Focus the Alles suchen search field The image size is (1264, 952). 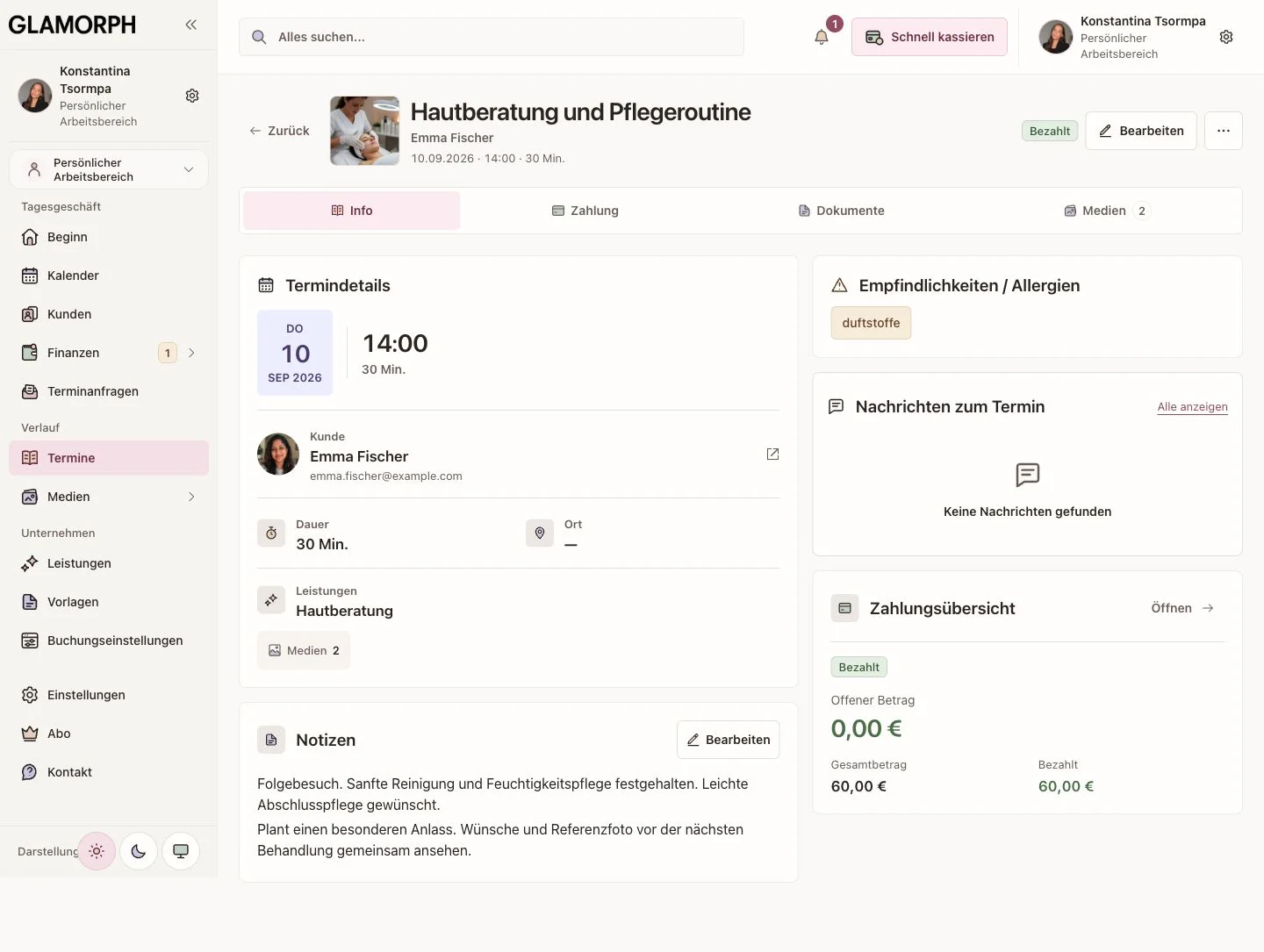tap(492, 37)
